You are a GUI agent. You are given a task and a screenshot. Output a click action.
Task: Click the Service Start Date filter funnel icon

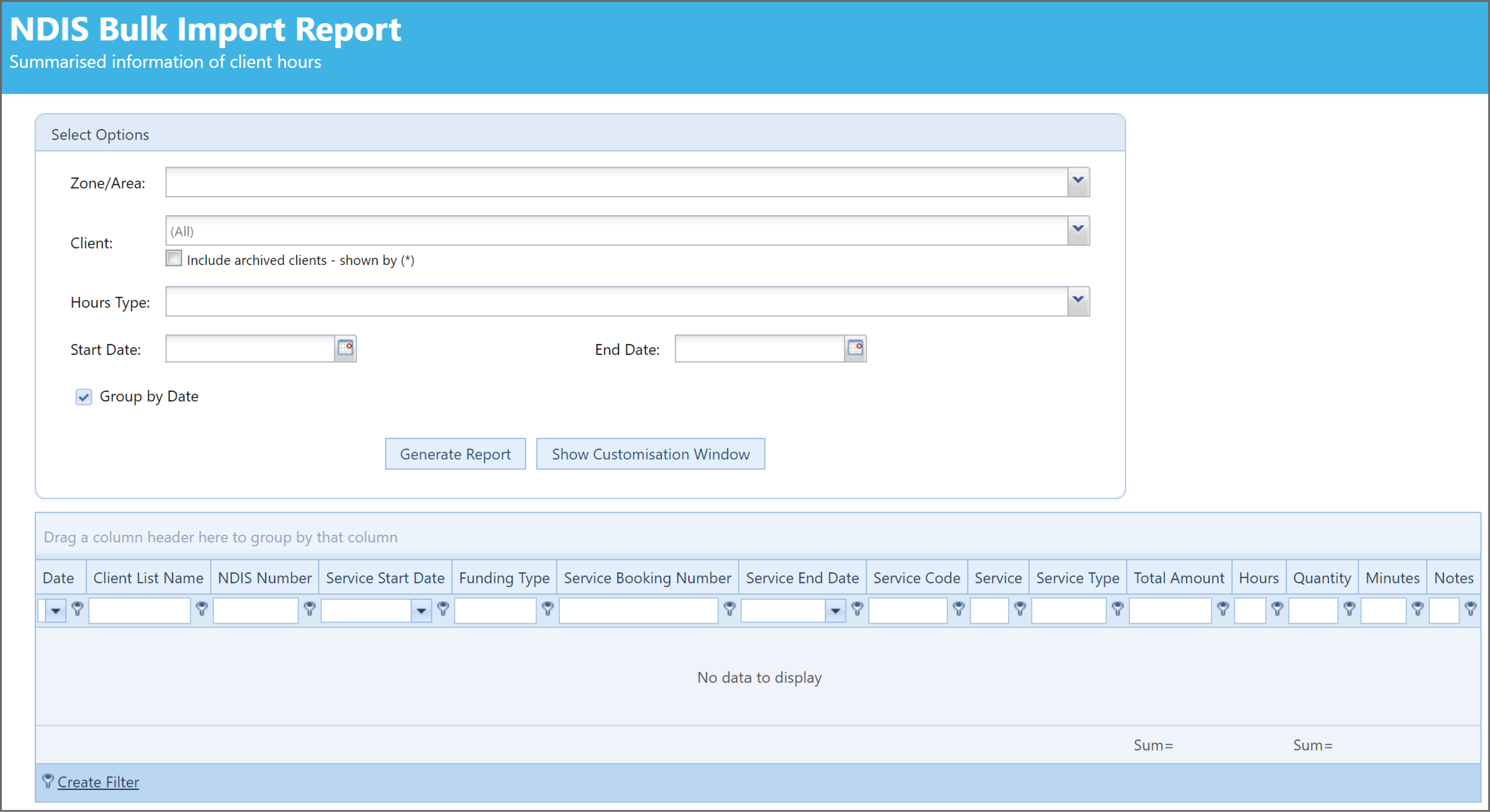443,609
